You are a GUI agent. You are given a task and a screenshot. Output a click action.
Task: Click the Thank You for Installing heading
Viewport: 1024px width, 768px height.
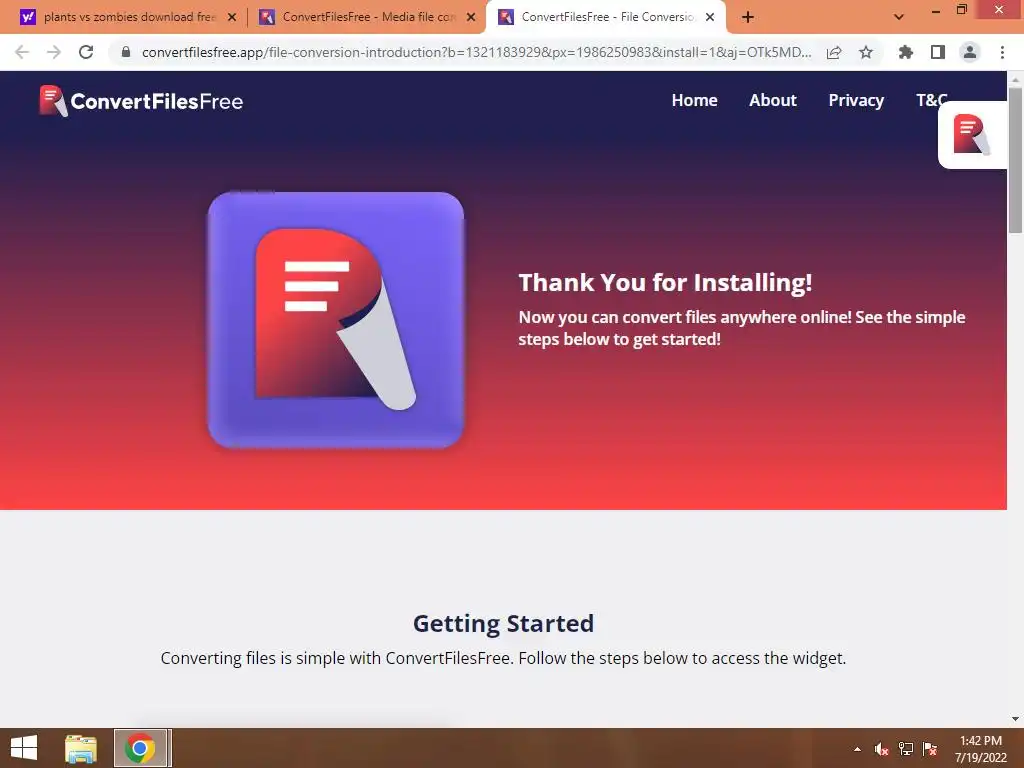tap(665, 283)
